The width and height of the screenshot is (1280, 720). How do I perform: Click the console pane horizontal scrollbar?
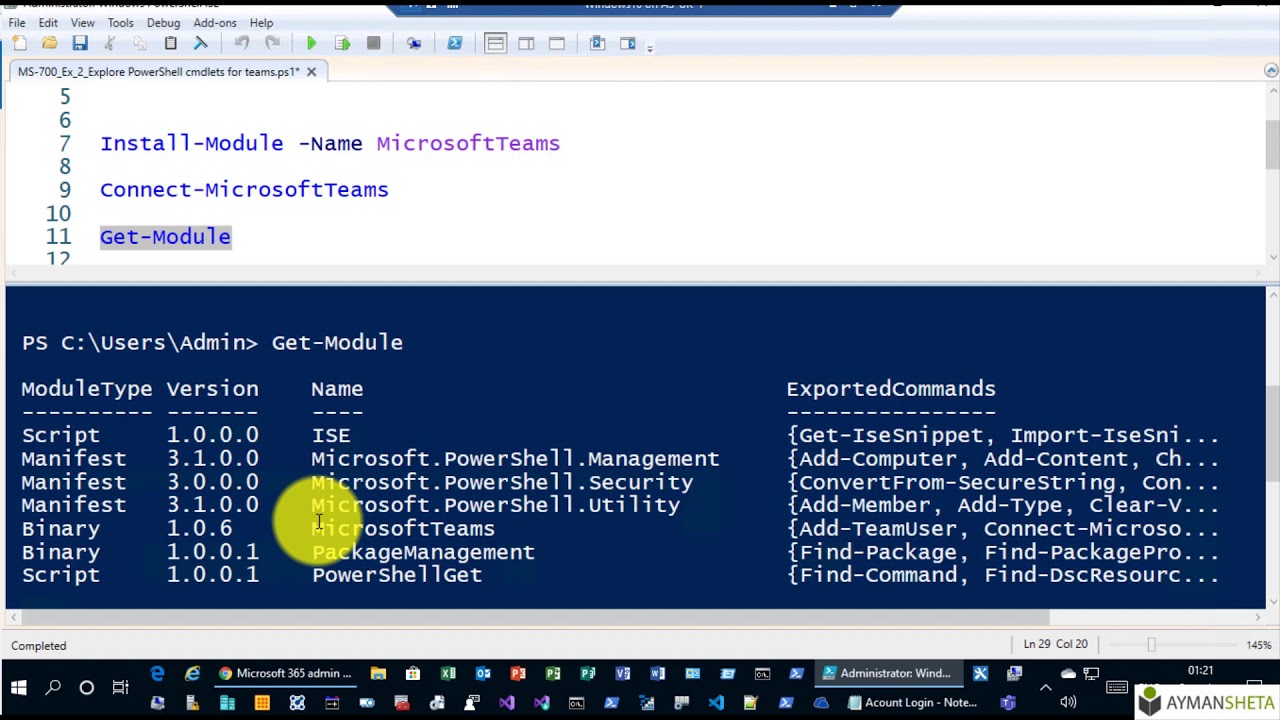click(x=535, y=617)
